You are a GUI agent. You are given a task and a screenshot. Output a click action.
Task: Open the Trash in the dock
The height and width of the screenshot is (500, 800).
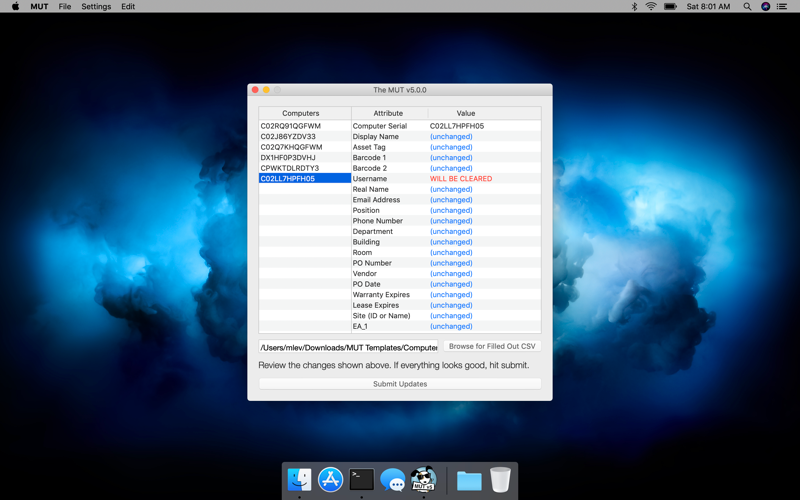click(x=500, y=480)
